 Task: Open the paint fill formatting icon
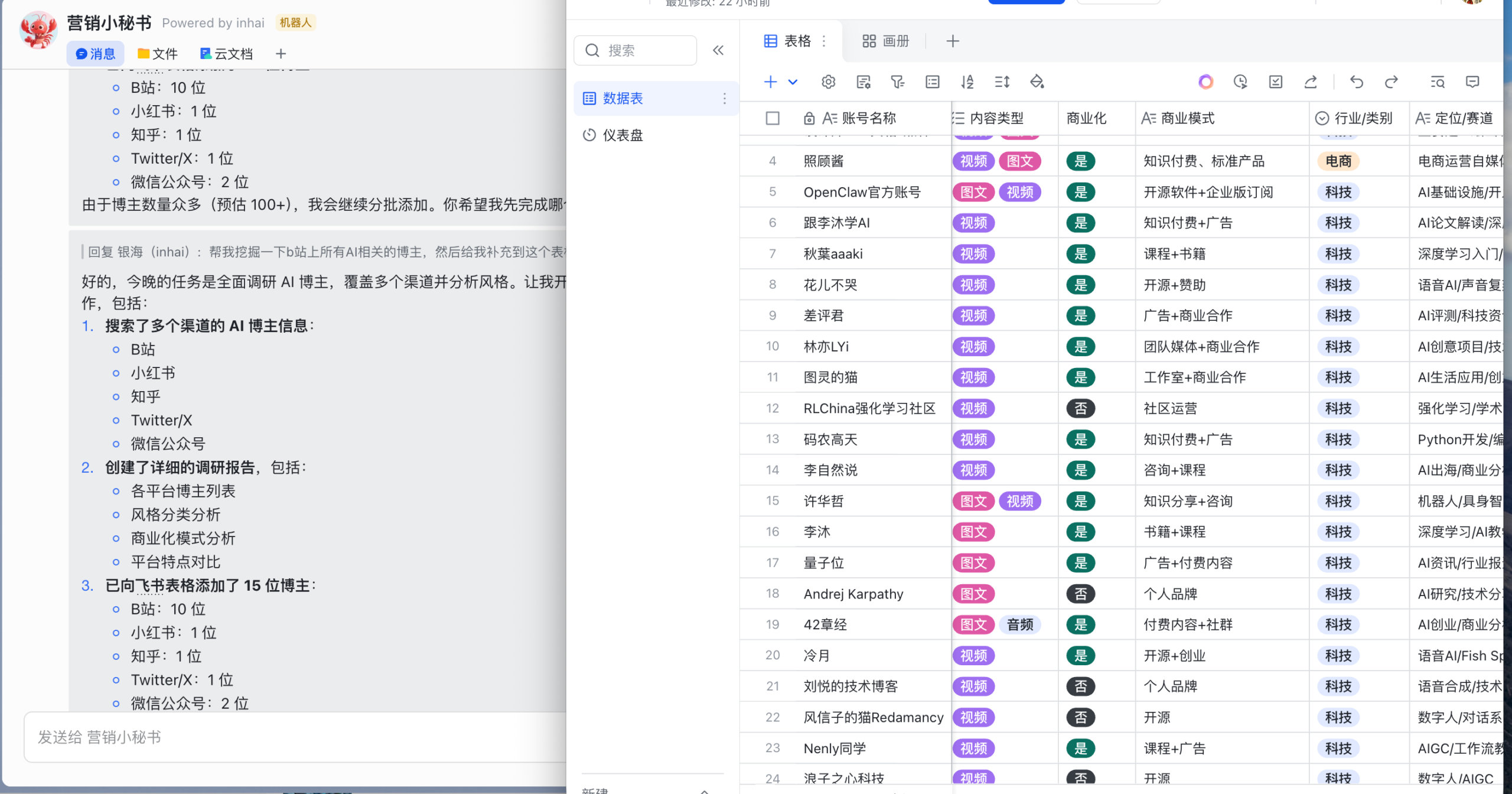click(x=1038, y=82)
